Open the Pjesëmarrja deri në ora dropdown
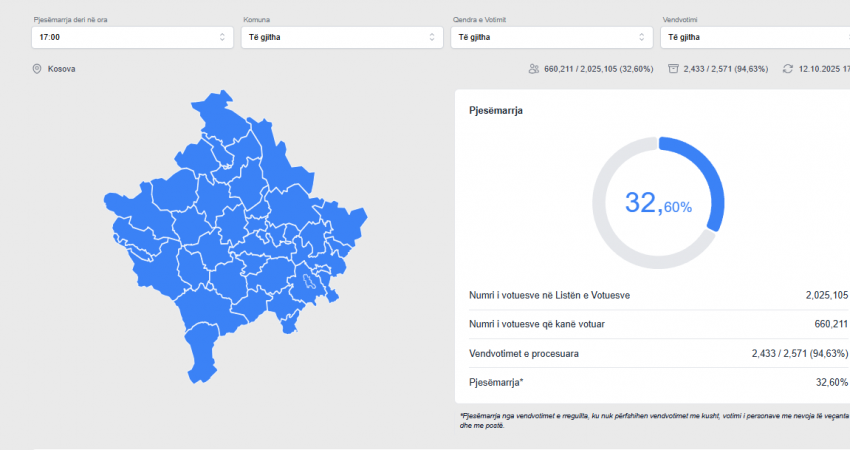Image resolution: width=850 pixels, height=450 pixels. [x=132, y=37]
